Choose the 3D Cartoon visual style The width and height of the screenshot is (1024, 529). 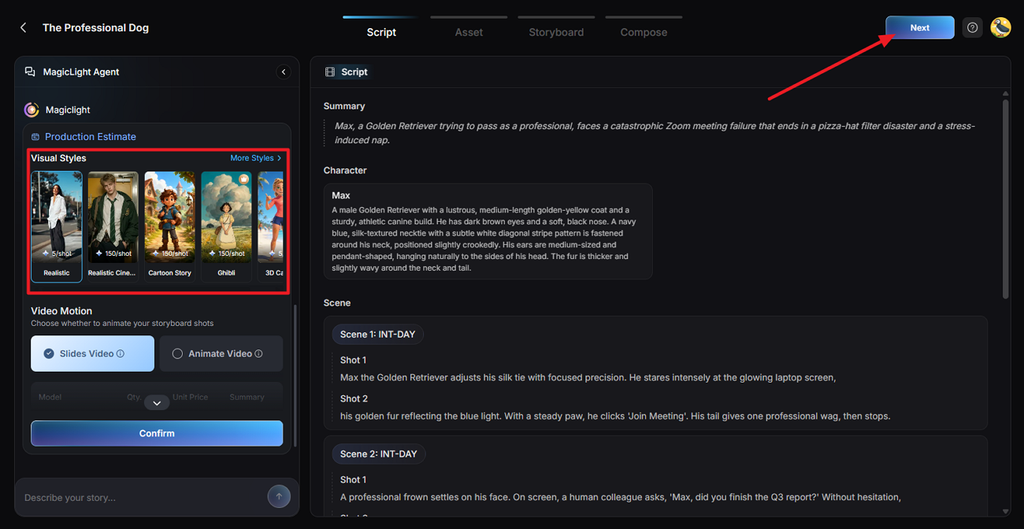[270, 227]
